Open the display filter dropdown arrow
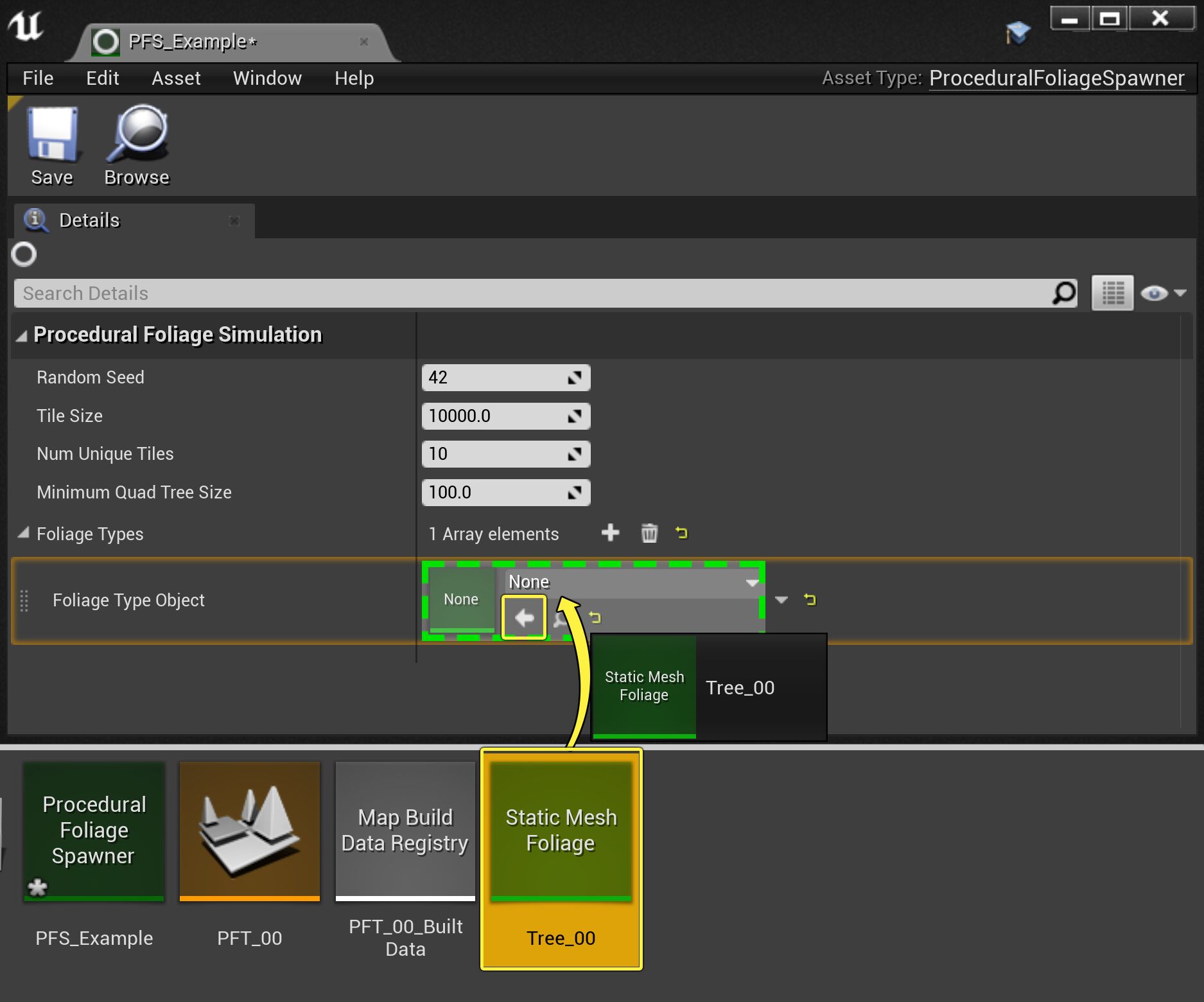The image size is (1204, 1002). 1182,293
